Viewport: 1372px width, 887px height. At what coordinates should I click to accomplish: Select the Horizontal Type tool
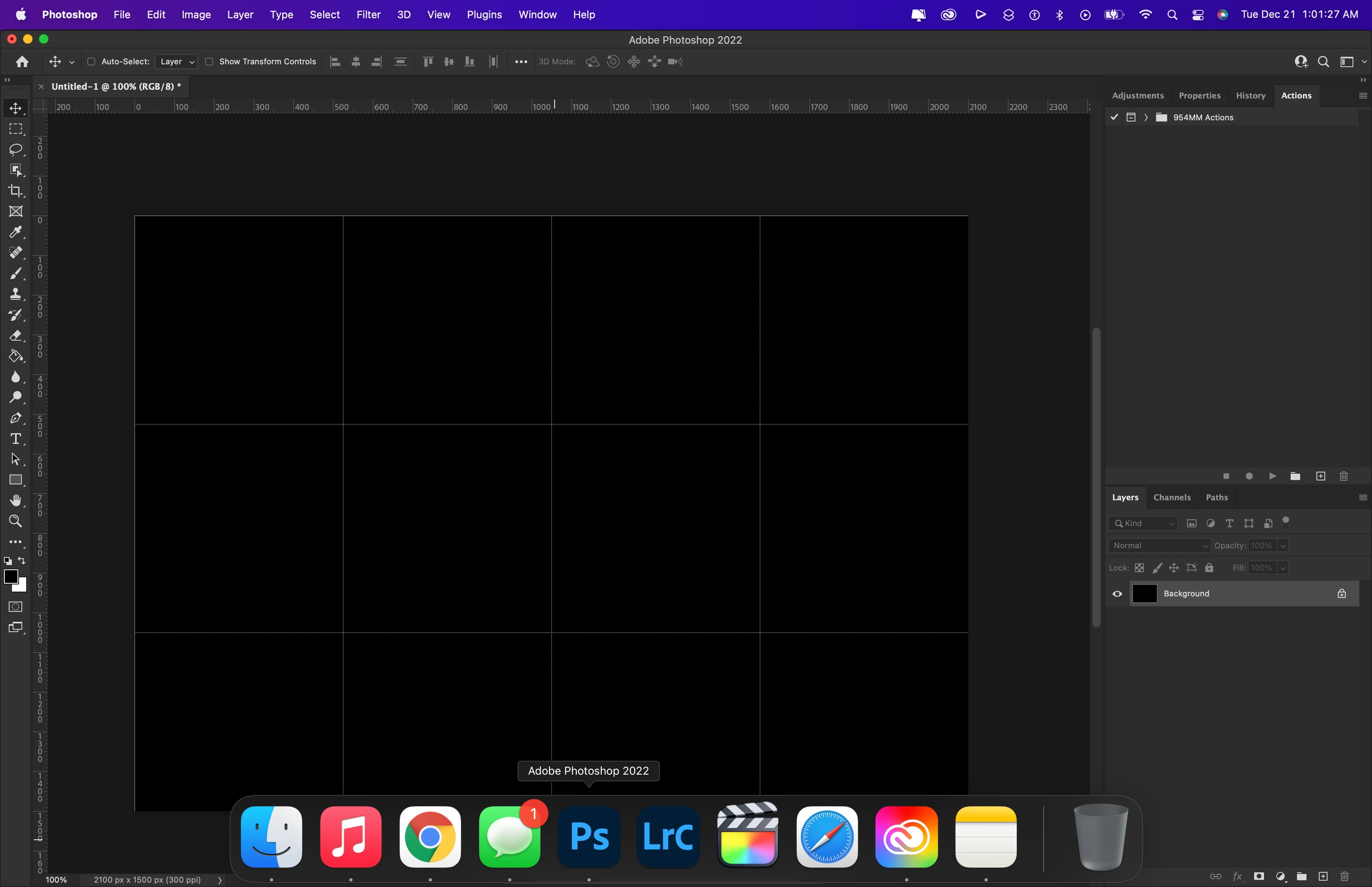(15, 439)
